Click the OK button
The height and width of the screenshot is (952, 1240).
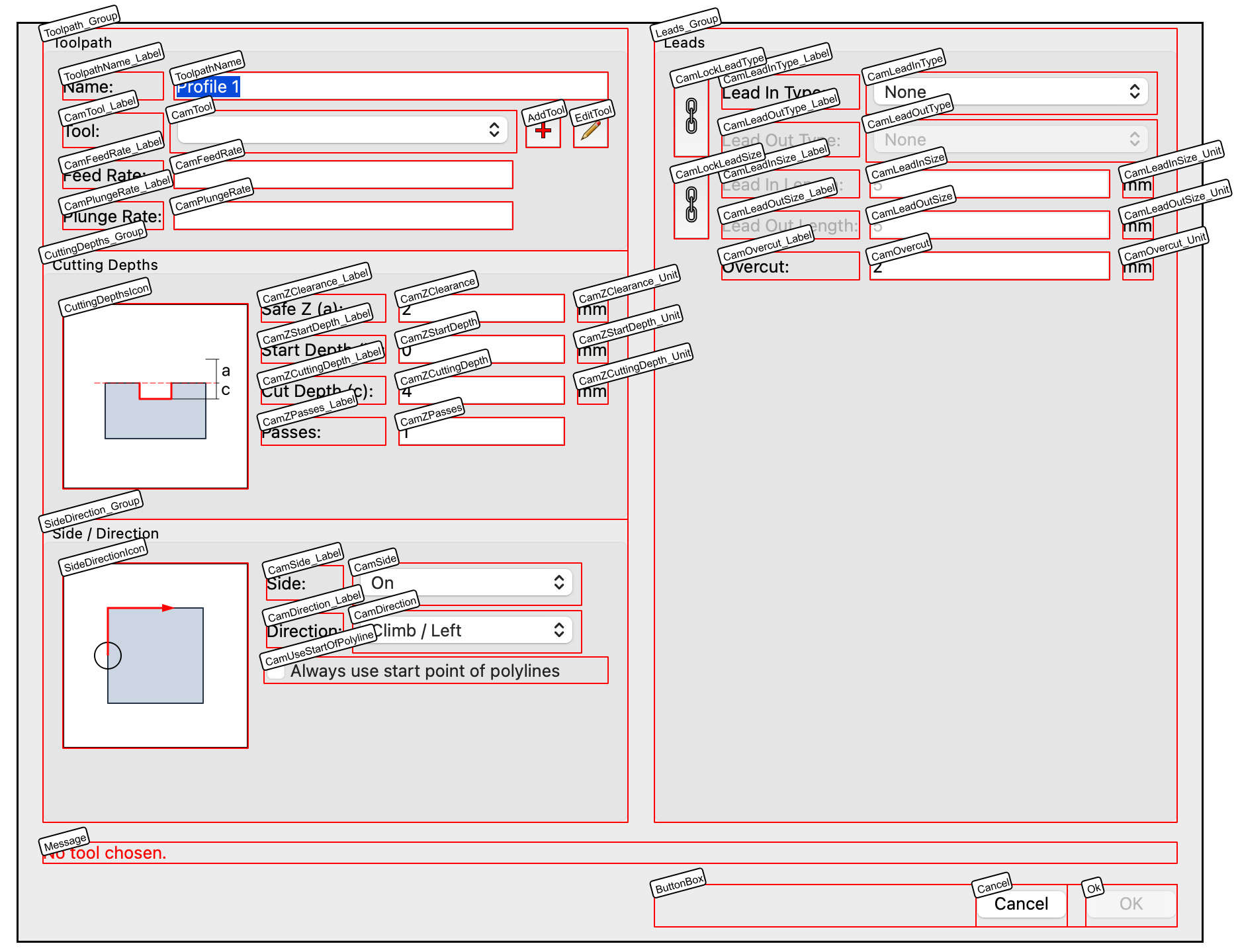[x=1131, y=904]
